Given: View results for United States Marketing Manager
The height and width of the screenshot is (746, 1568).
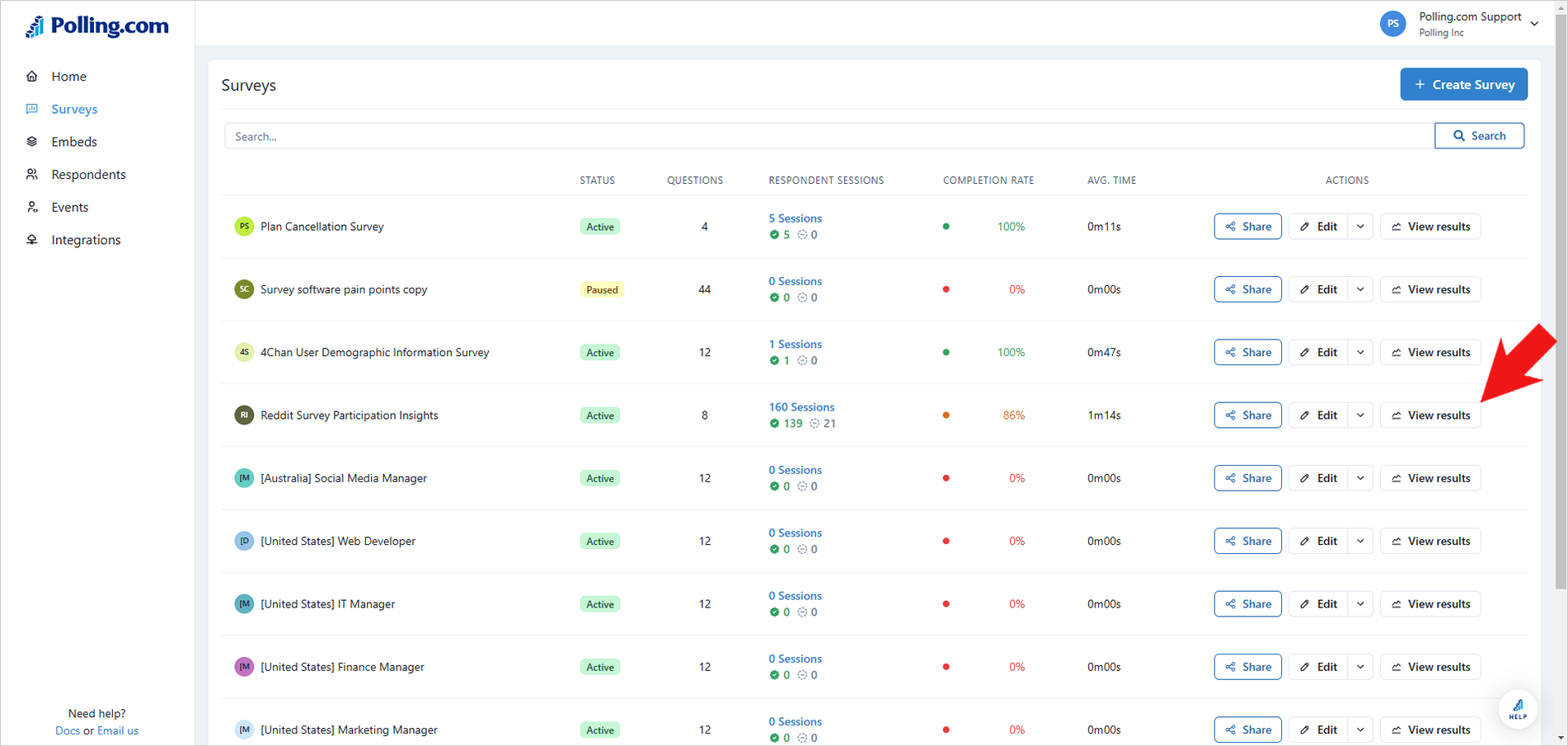Looking at the screenshot, I should click(x=1430, y=730).
